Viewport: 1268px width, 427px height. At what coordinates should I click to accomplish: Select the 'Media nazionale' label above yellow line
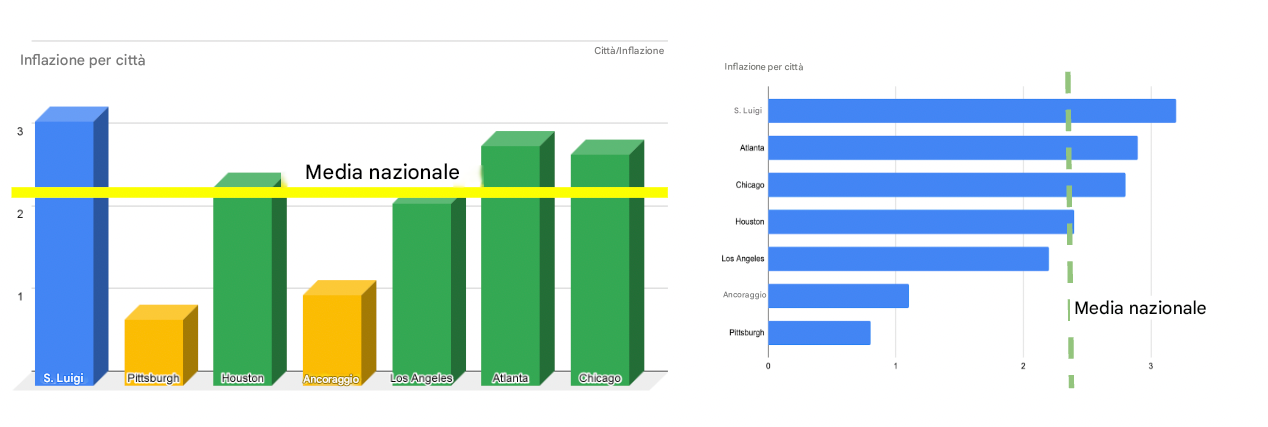pos(382,172)
